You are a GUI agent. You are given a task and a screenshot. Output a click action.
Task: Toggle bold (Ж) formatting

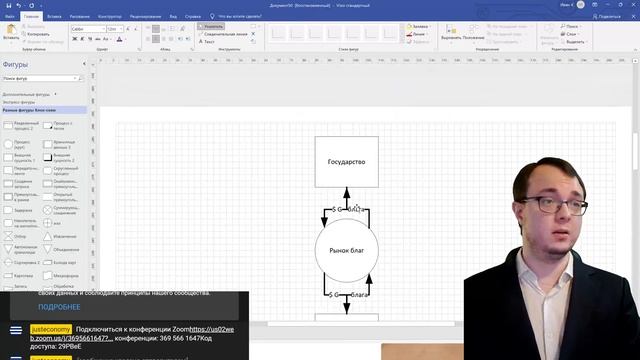75,39
